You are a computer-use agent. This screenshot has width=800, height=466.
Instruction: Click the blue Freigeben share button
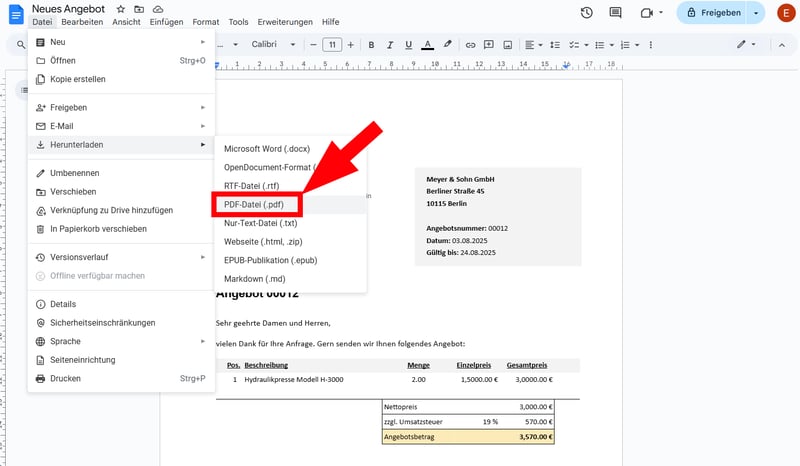[x=714, y=13]
